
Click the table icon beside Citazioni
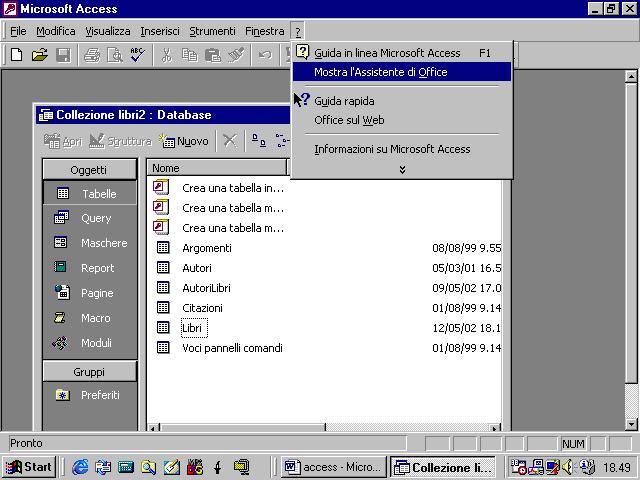[163, 308]
